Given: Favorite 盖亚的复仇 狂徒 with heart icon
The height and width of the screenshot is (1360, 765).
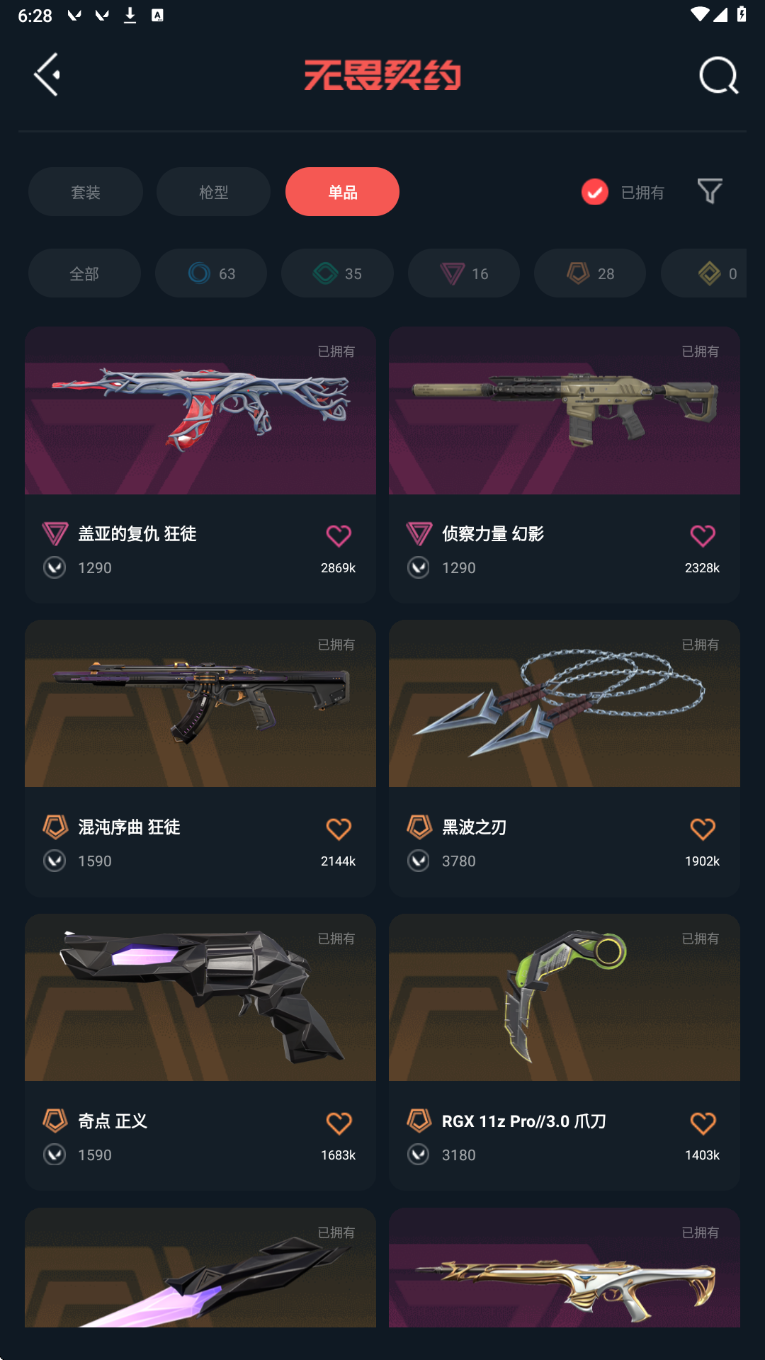Looking at the screenshot, I should point(339,536).
